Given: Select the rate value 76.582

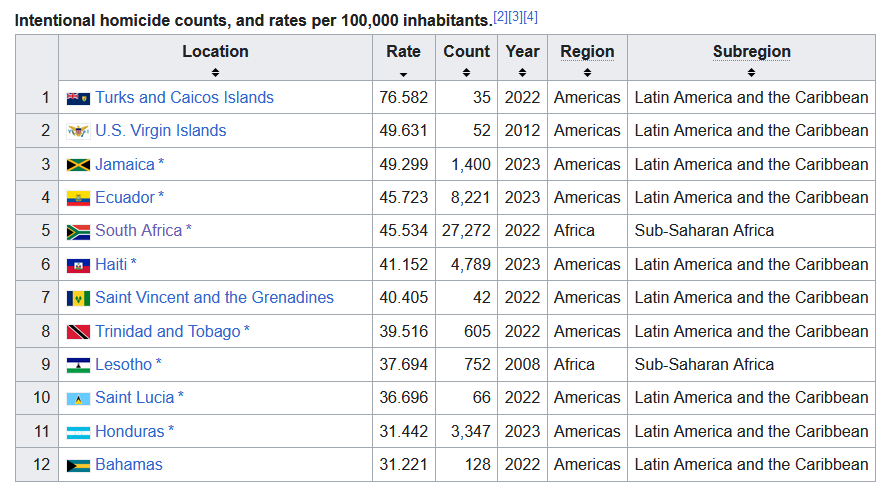Looking at the screenshot, I should [x=403, y=97].
